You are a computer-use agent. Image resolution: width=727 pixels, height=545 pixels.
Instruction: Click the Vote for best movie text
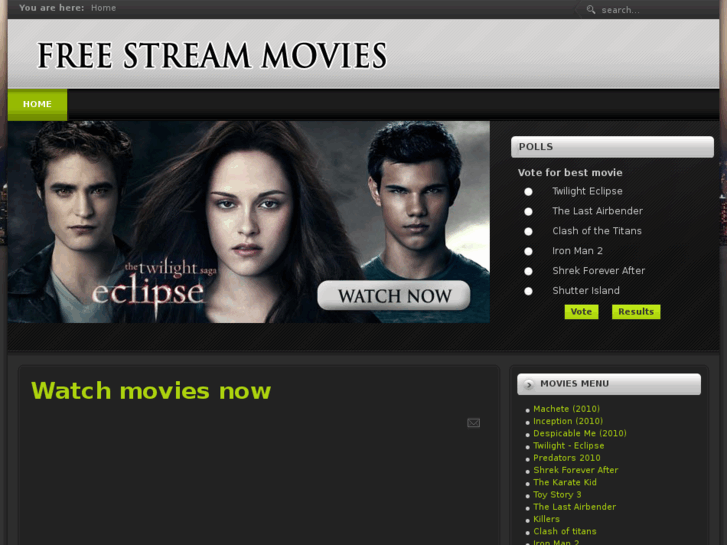pyautogui.click(x=570, y=173)
